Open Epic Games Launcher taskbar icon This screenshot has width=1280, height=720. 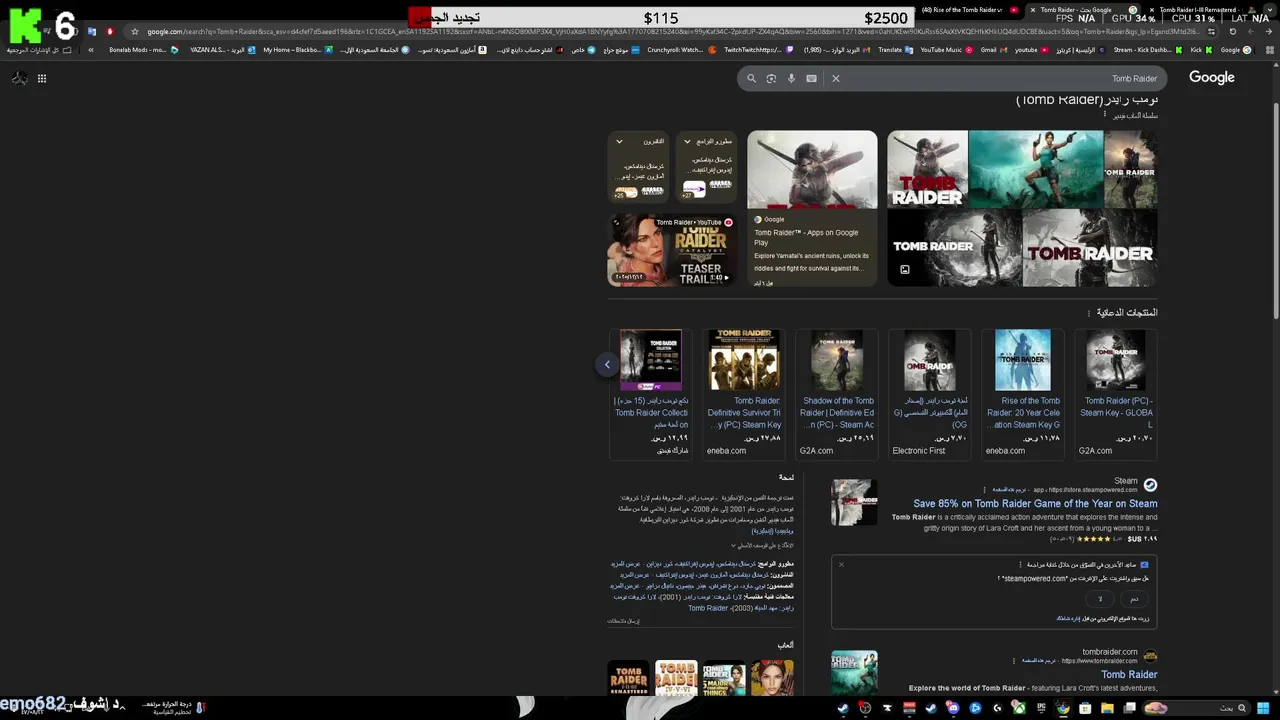click(1041, 708)
